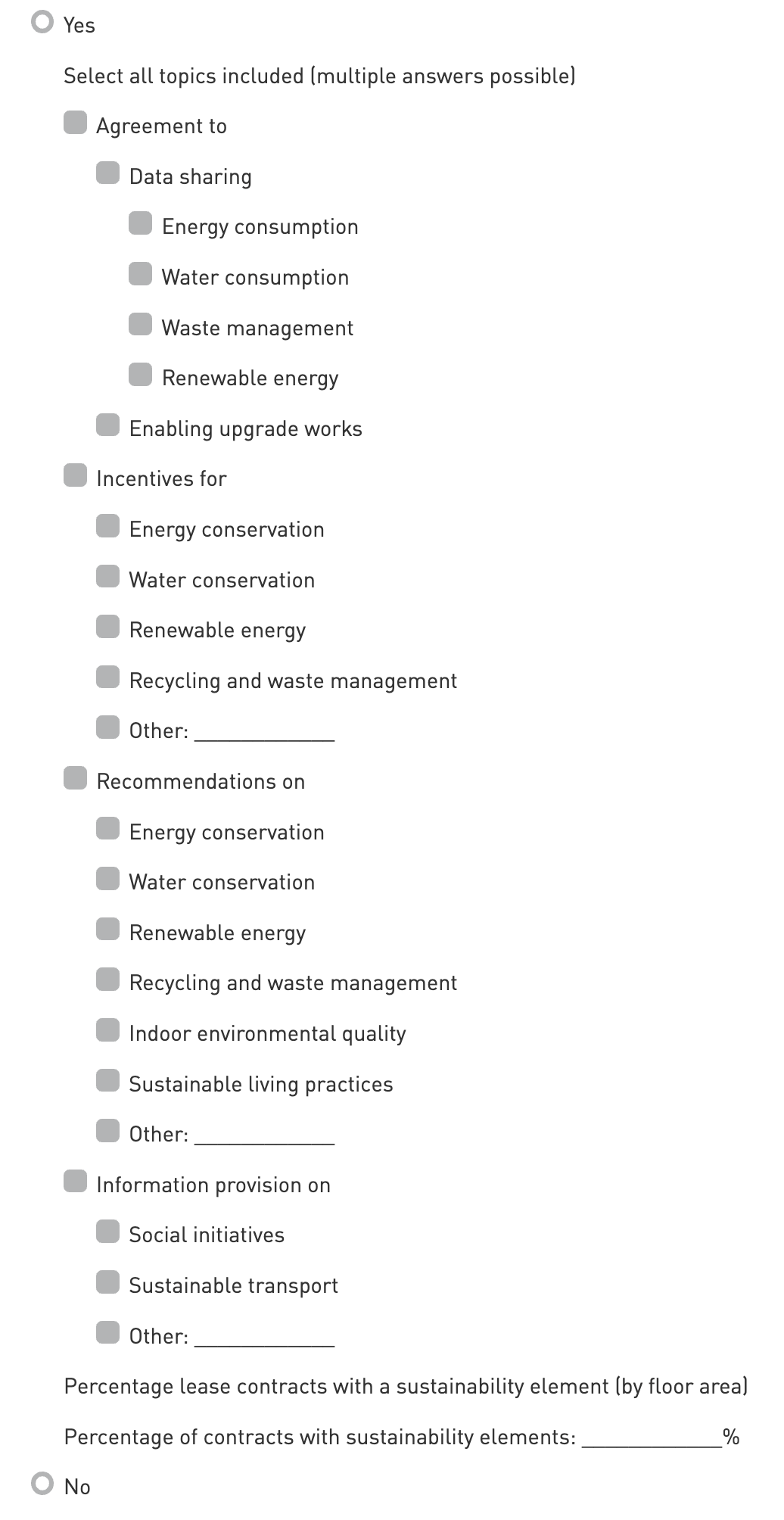The width and height of the screenshot is (784, 1520).
Task: Check the Recommendations on checkbox
Action: click(75, 778)
